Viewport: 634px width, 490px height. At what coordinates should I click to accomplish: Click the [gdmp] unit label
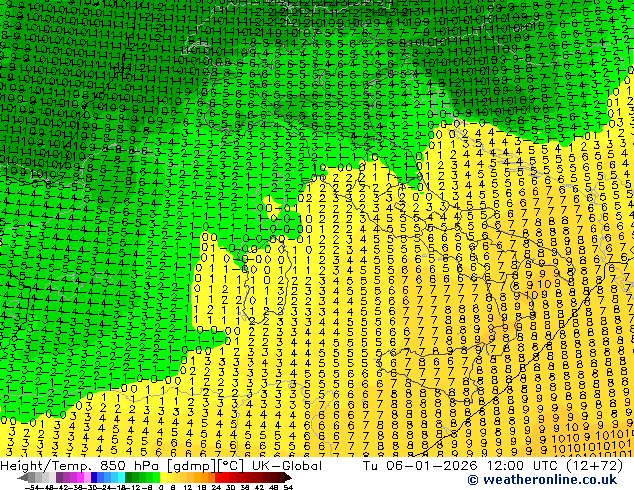click(192, 466)
